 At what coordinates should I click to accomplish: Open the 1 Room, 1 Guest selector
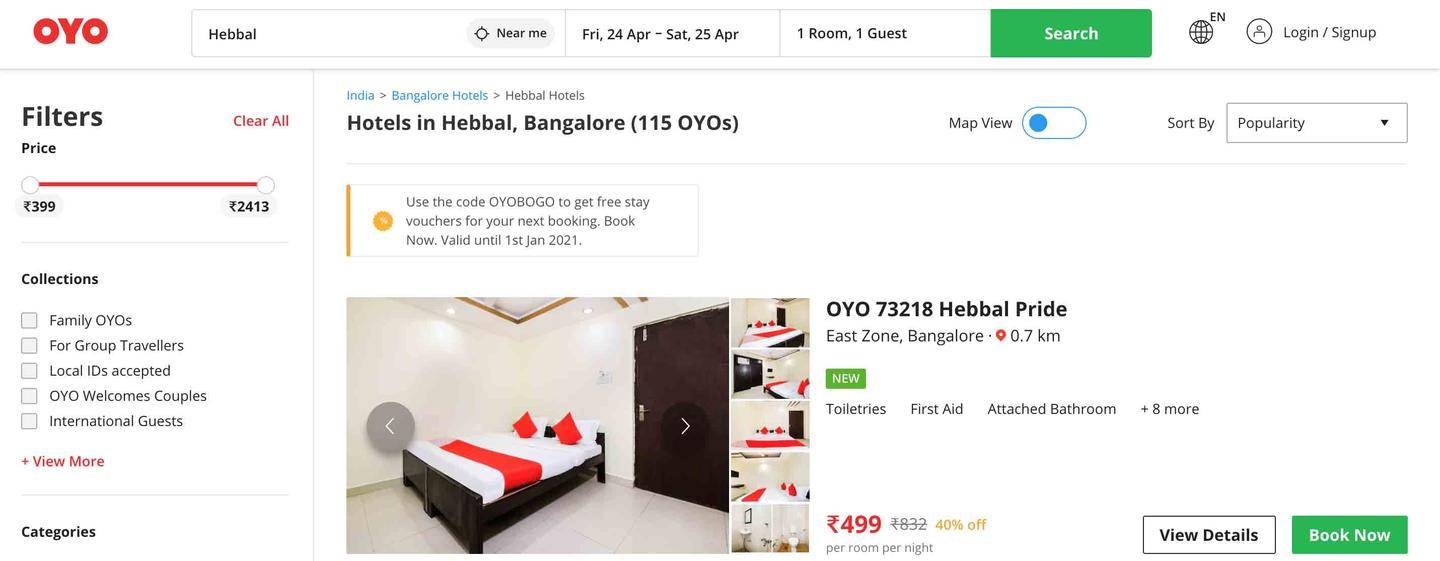pos(885,33)
